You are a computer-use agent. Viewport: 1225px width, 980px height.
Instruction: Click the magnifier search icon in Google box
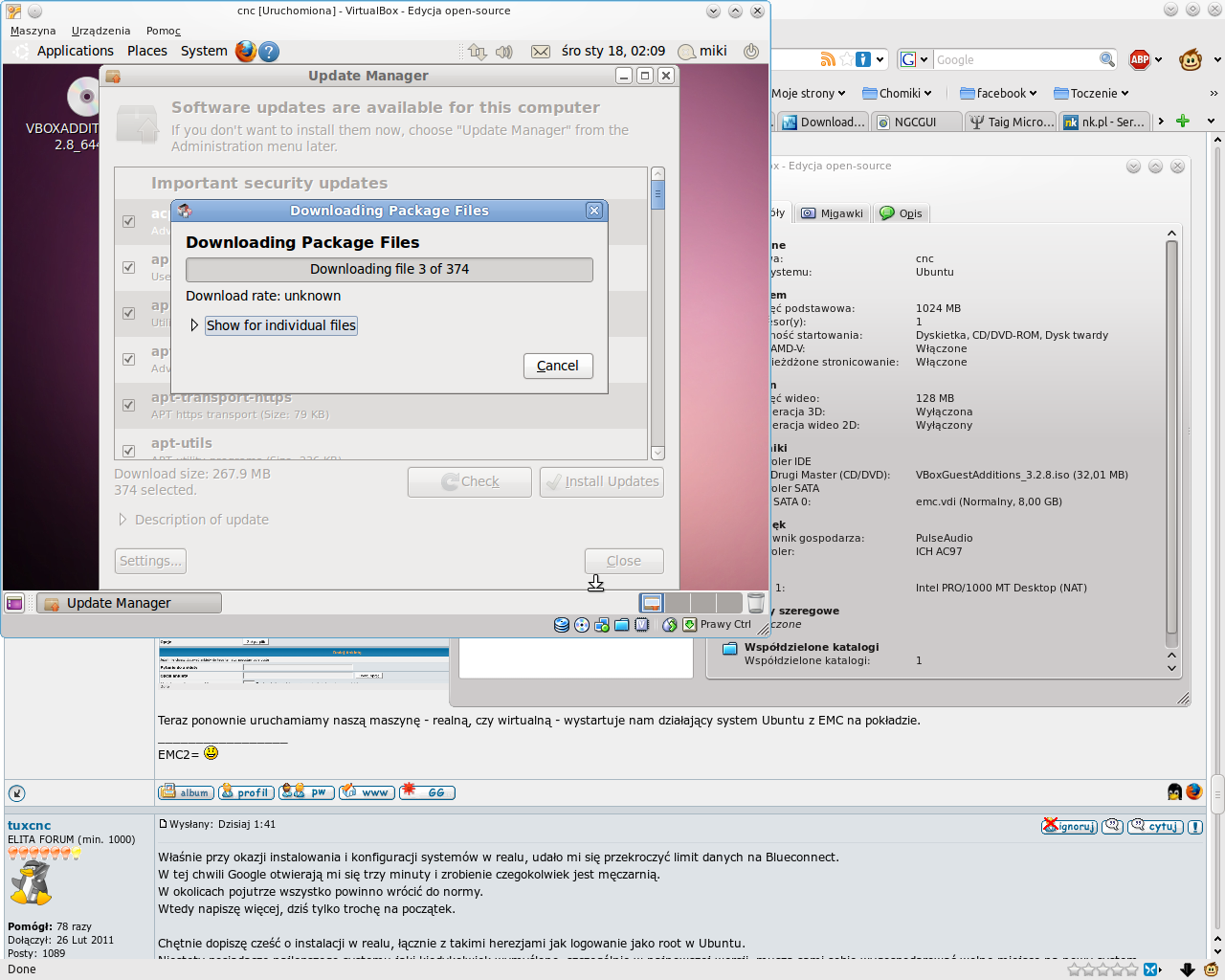[x=1107, y=59]
